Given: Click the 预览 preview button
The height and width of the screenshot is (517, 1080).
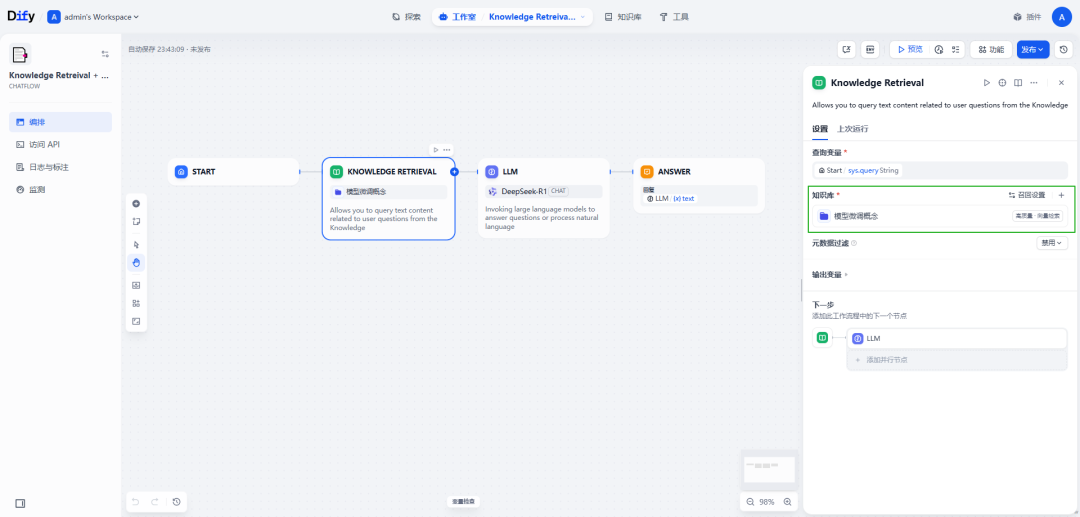Looking at the screenshot, I should coord(908,49).
